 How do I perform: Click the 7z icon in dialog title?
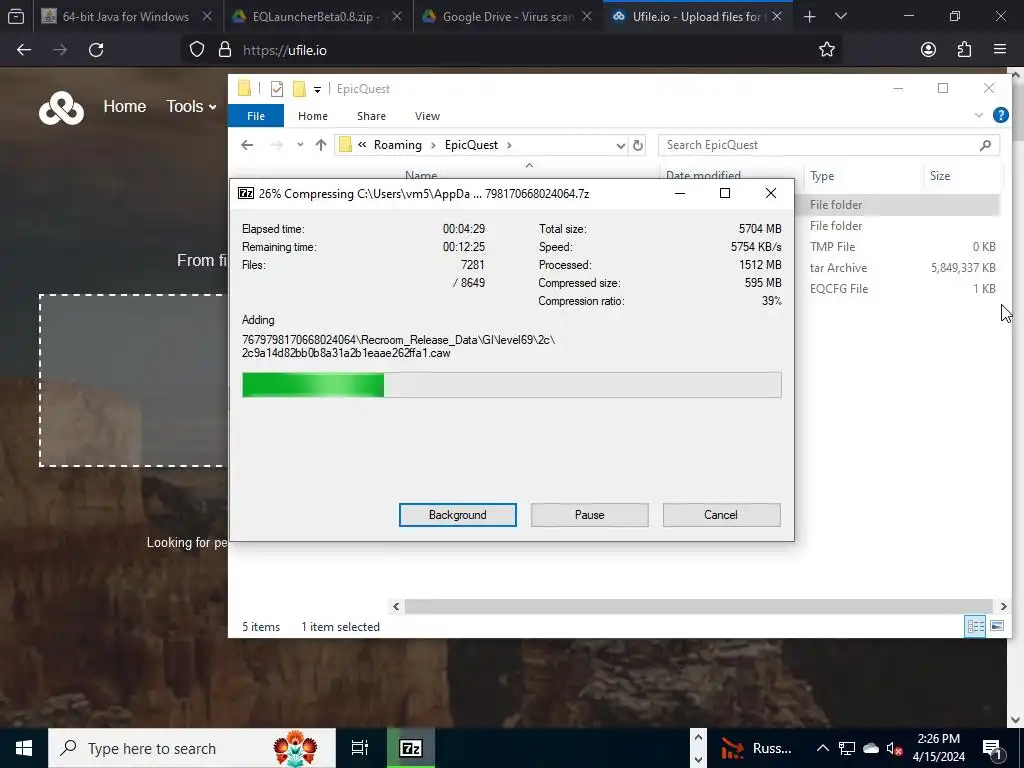coord(246,193)
